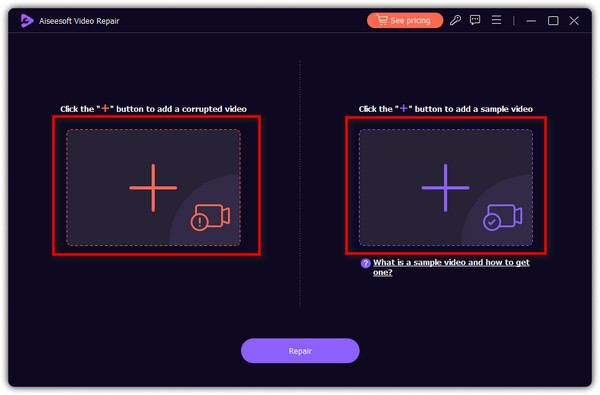Start repairing with the Repair button
The width and height of the screenshot is (600, 395).
(x=300, y=351)
